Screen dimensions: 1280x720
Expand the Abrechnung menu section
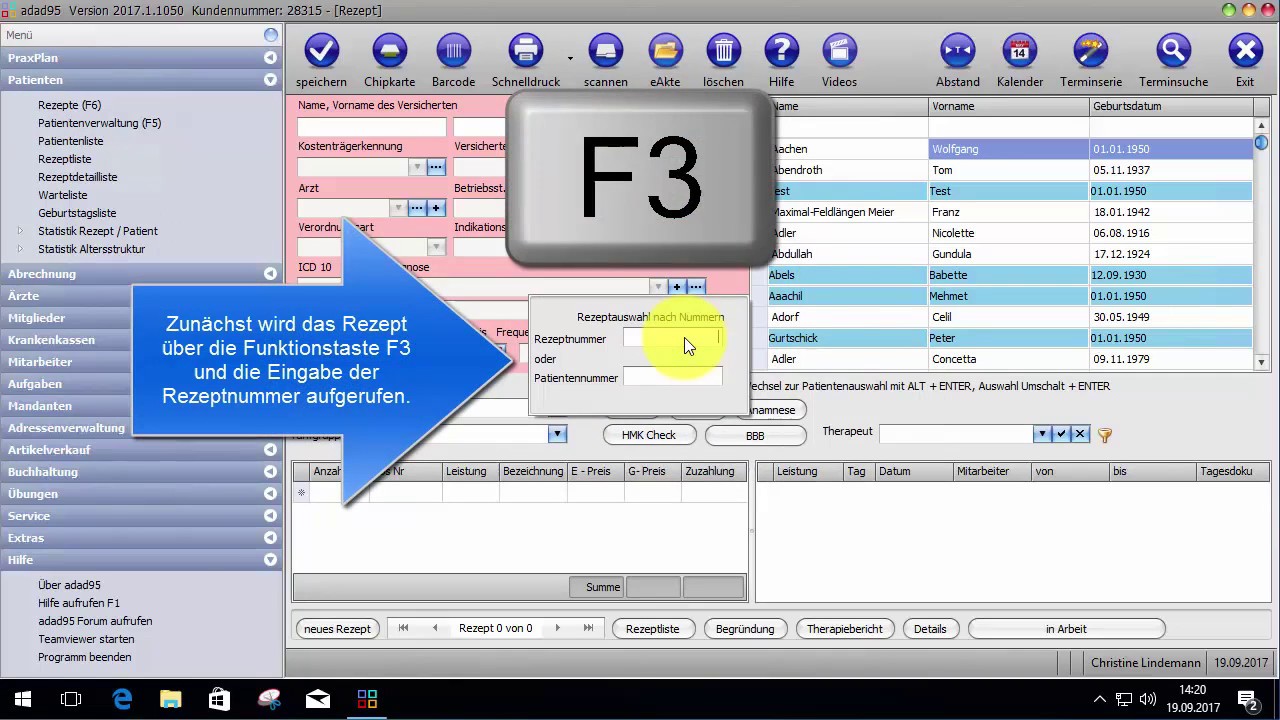pyautogui.click(x=270, y=274)
